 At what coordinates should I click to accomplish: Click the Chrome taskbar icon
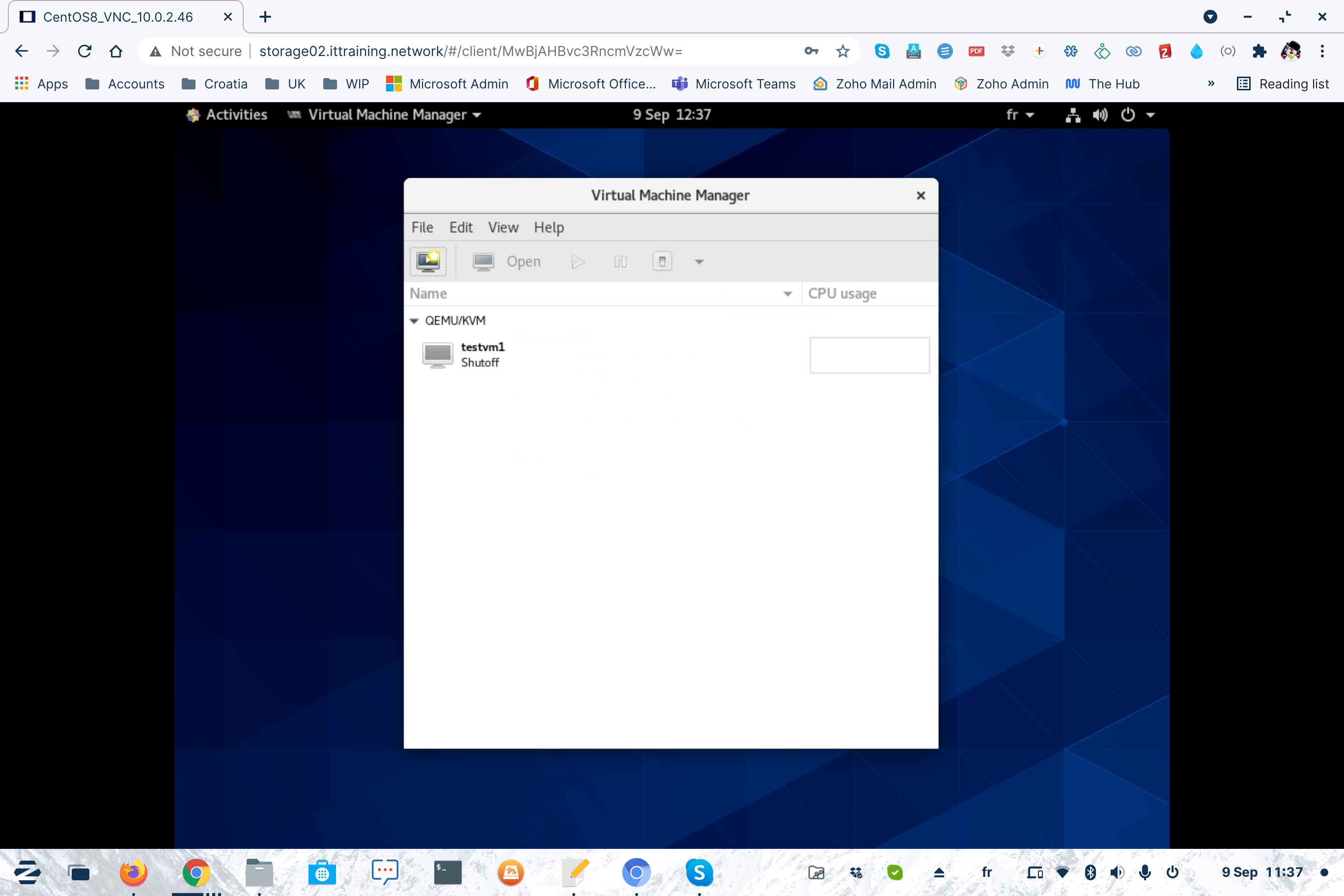click(196, 872)
